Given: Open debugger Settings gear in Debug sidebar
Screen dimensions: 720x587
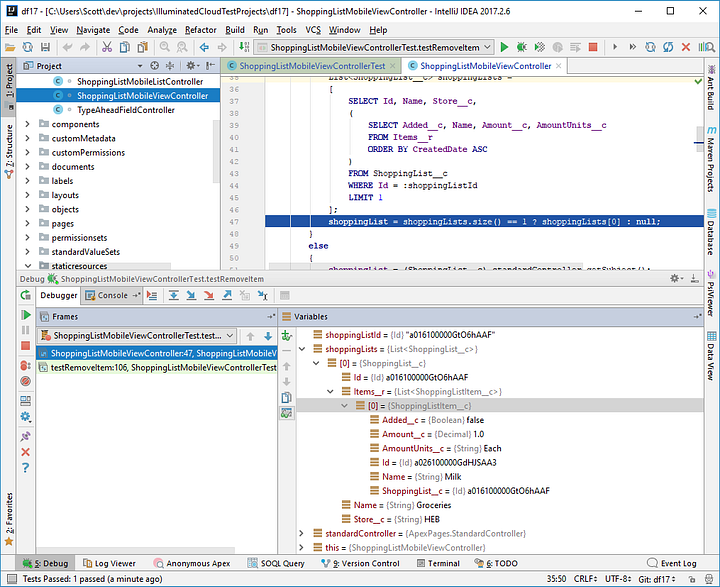Looking at the screenshot, I should click(x=26, y=417).
